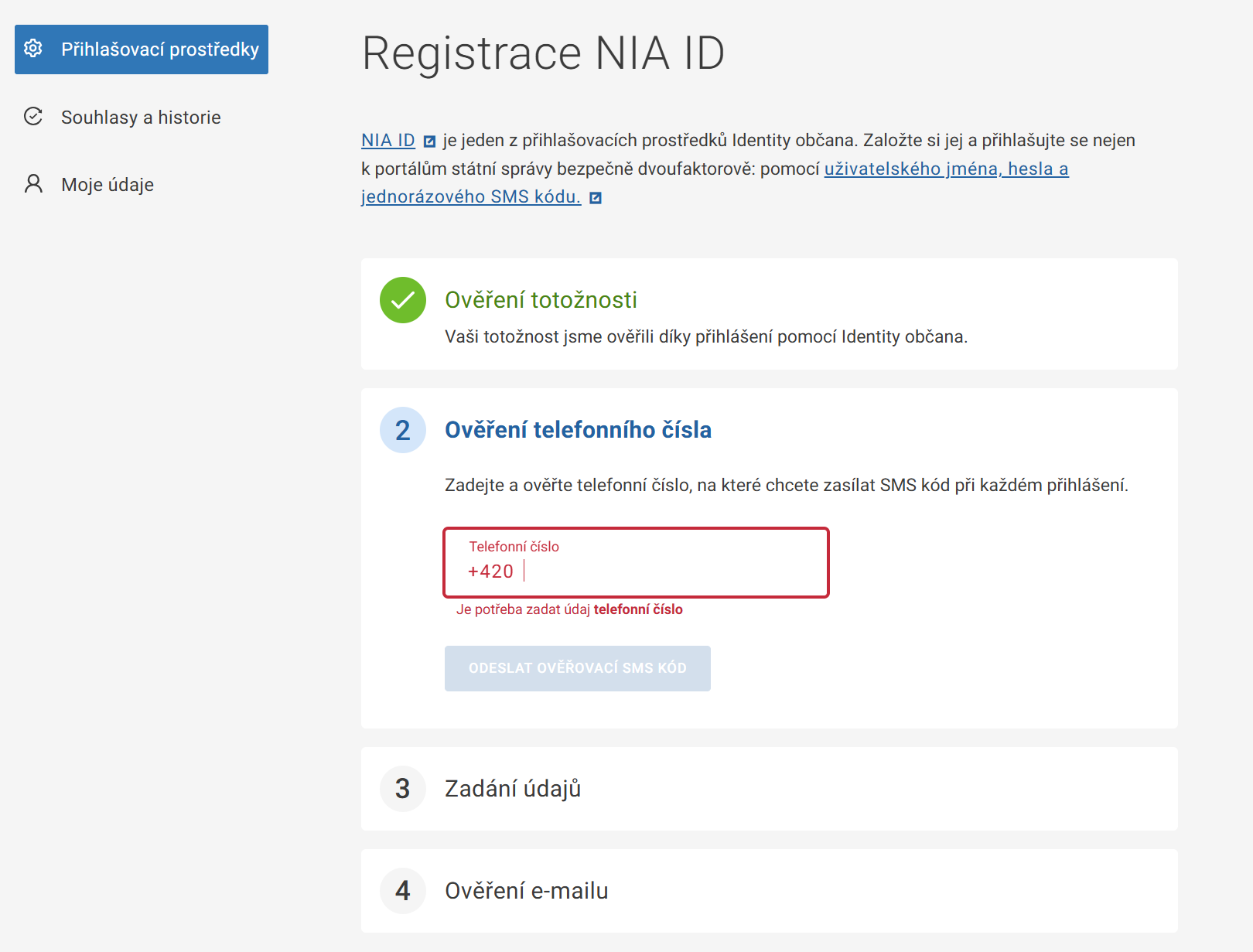This screenshot has height=952, width=1253.
Task: Expand step 3 Zadání údajů
Action: (x=770, y=789)
